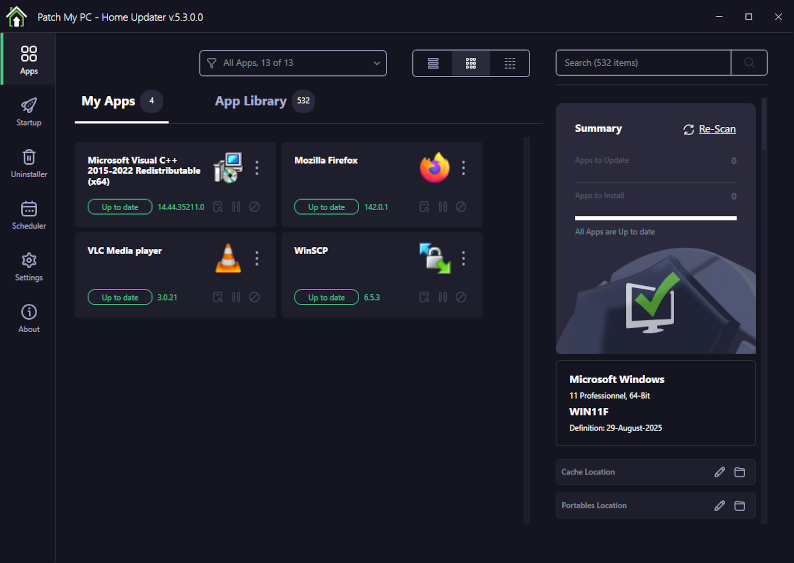Screen dimensions: 794x563
Task: Click the summary progress bar
Action: 656,218
